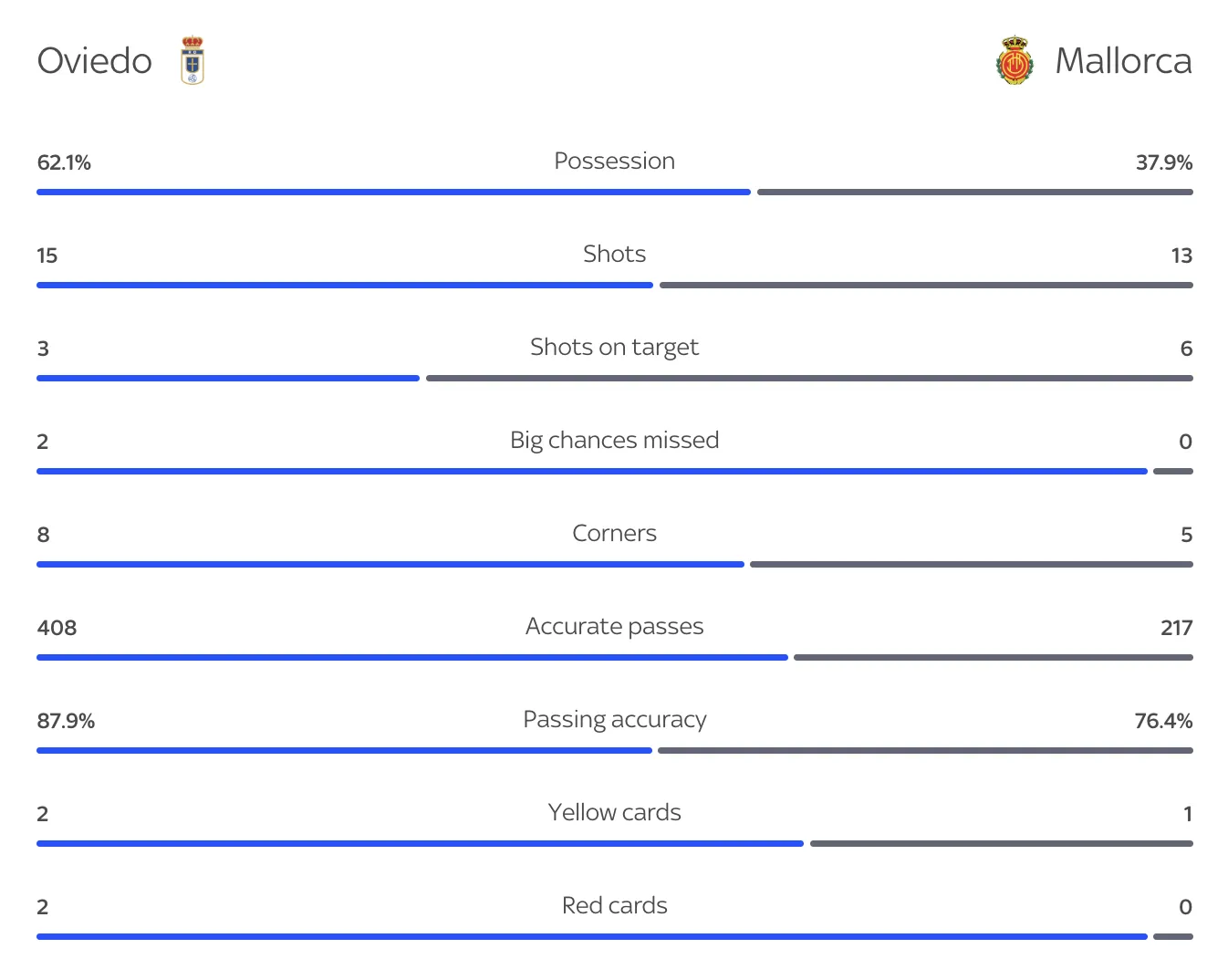Click Mallorca's 76.4% passing accuracy value
1228x980 pixels.
[x=1163, y=722]
